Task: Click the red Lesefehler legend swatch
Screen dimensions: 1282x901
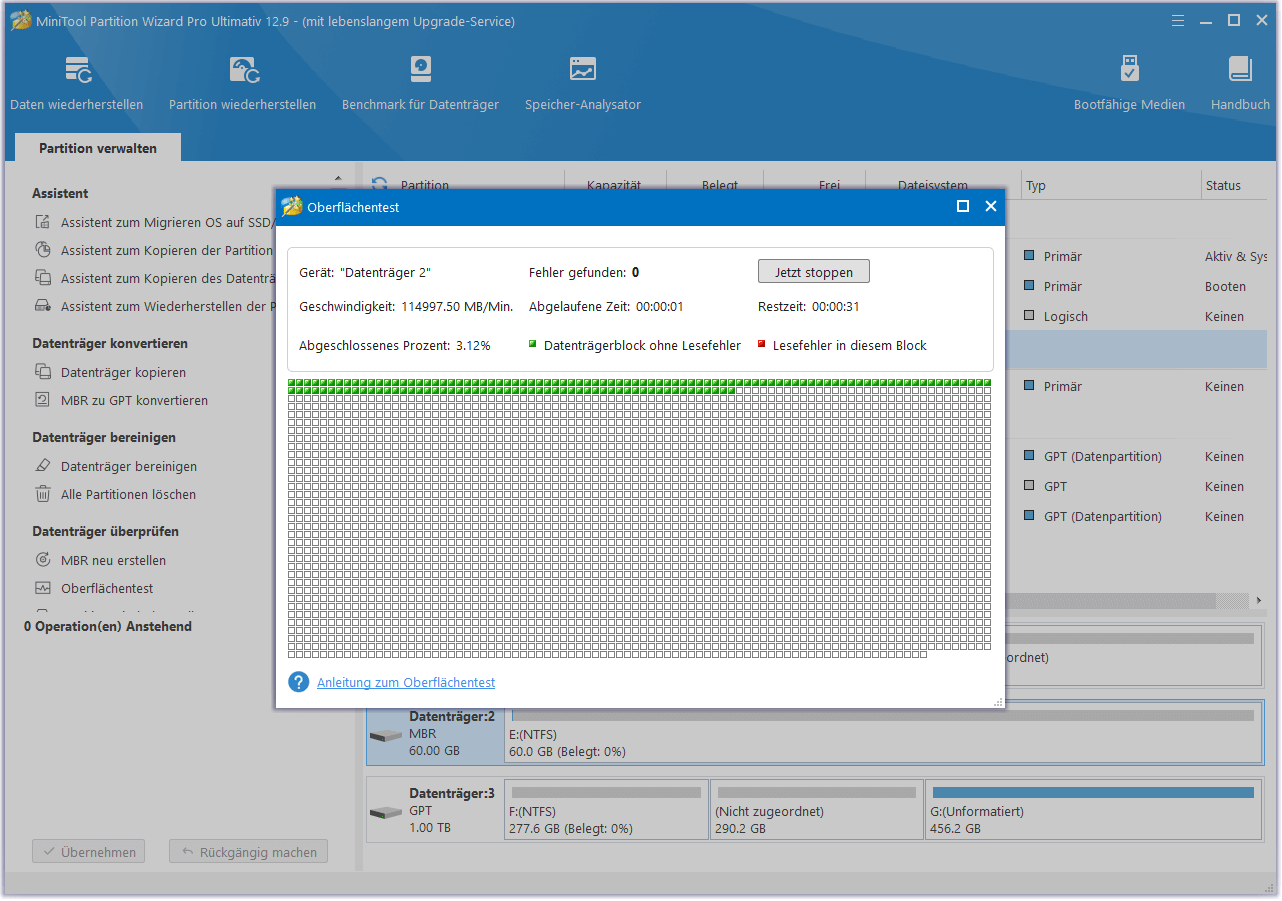Action: coord(761,344)
